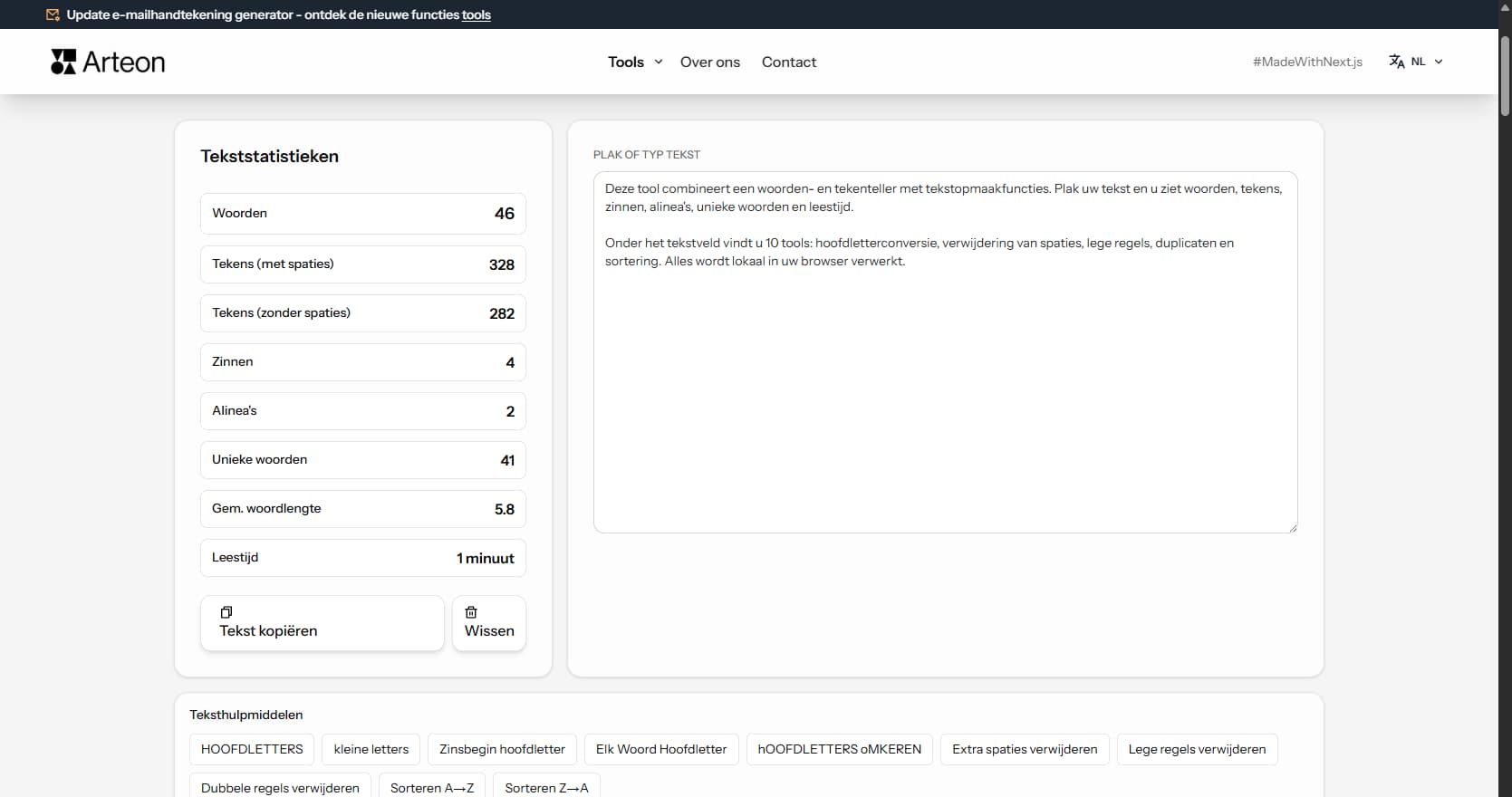
Task: Click the #MadeWithNext.js link
Action: pos(1306,62)
